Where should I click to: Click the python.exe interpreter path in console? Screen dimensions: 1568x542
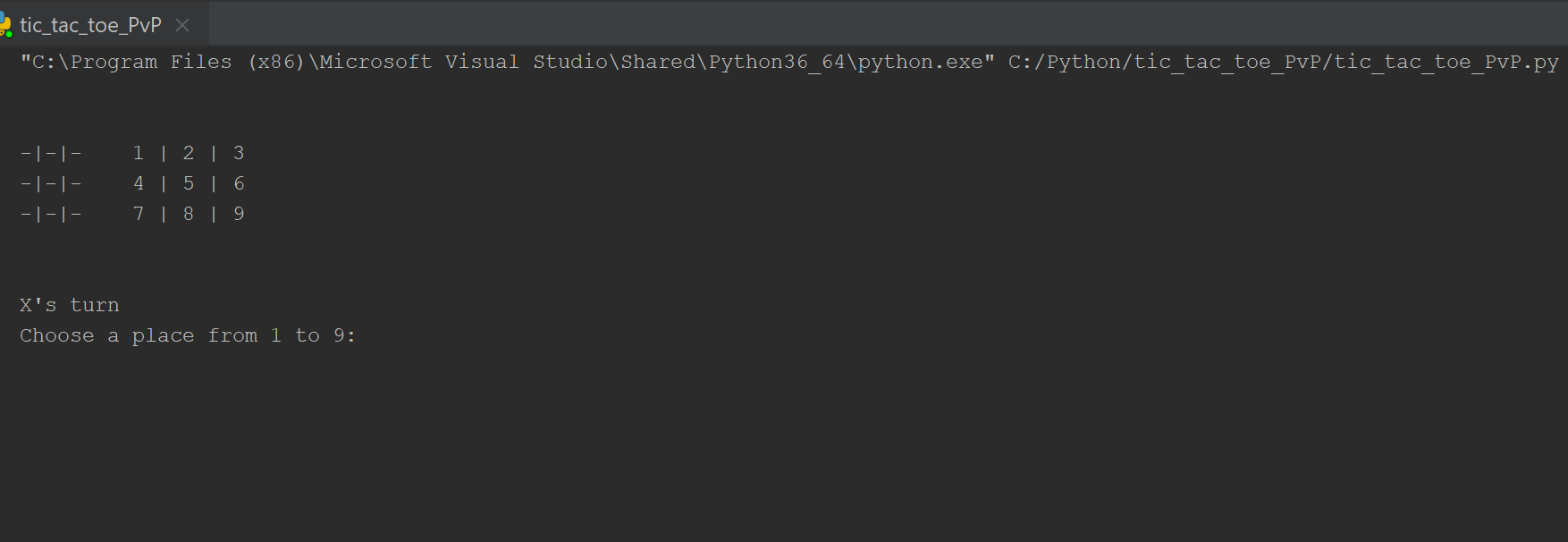pyautogui.click(x=507, y=62)
